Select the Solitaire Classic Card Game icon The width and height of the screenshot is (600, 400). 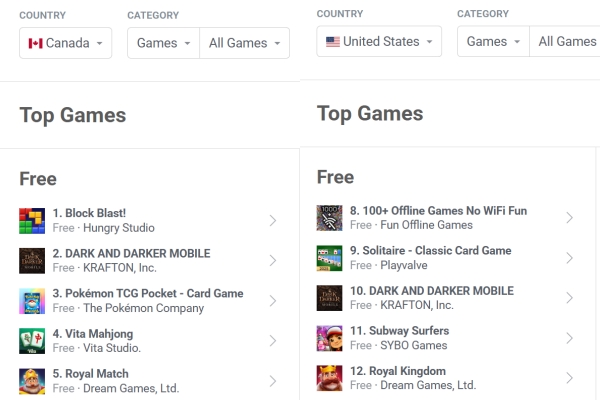[x=330, y=258]
